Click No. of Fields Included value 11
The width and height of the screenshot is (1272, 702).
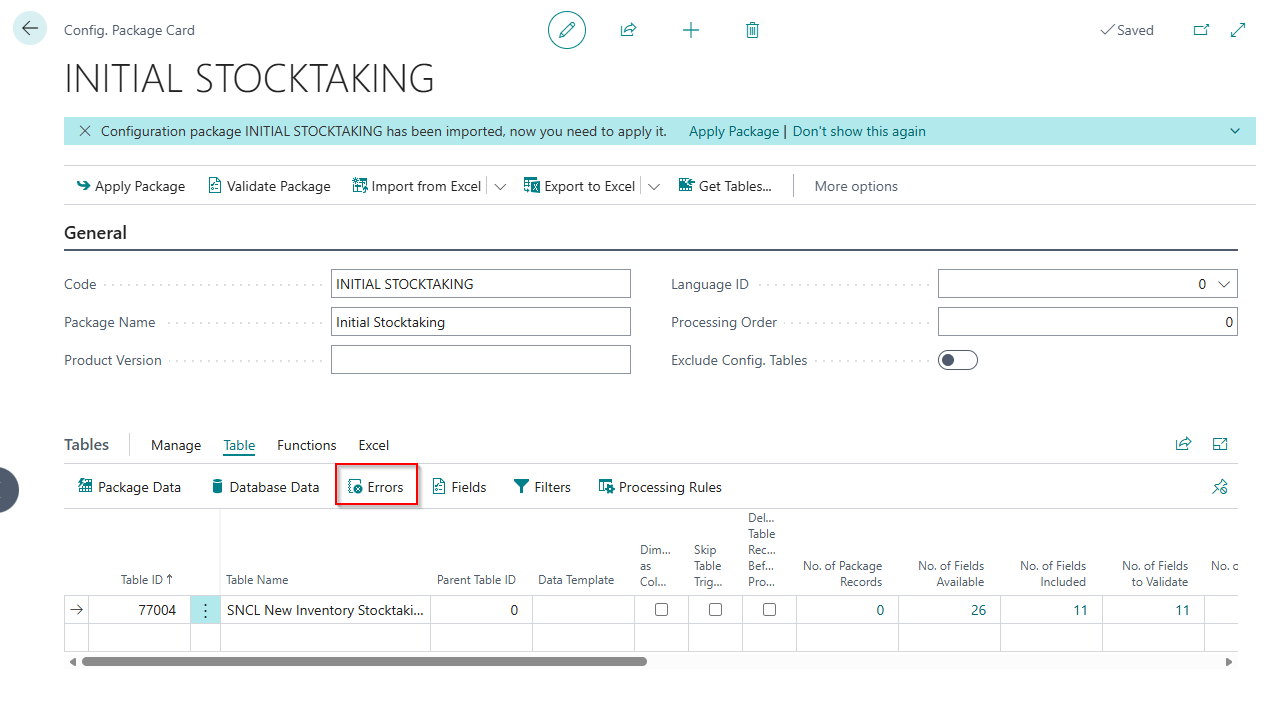point(1080,610)
